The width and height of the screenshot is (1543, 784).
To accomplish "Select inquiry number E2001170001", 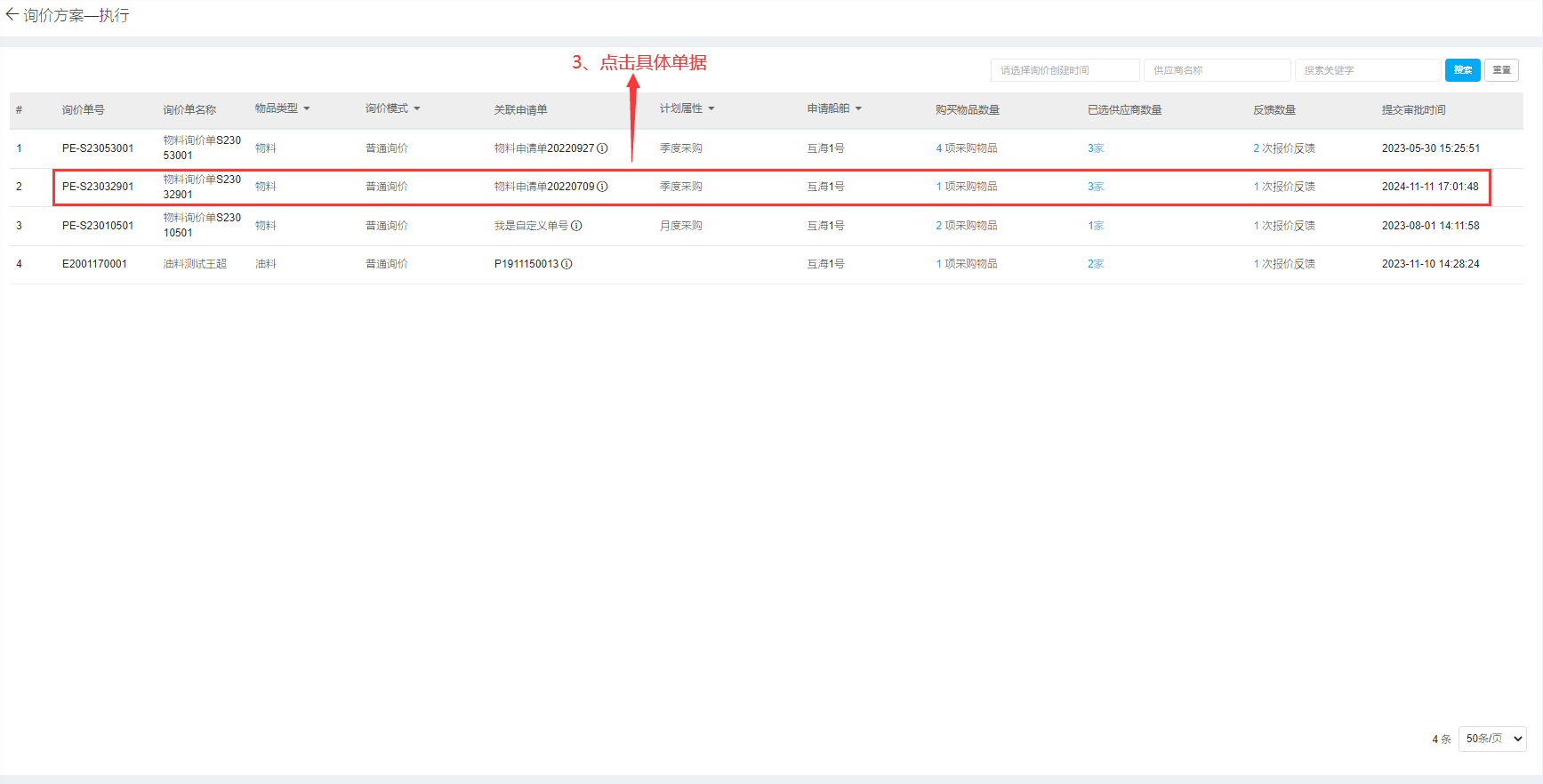I will pos(94,264).
